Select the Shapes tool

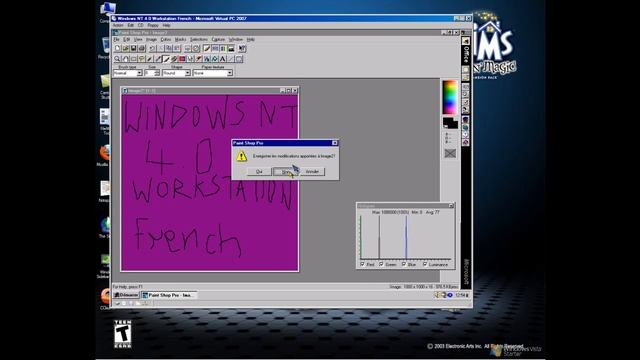click(x=239, y=59)
